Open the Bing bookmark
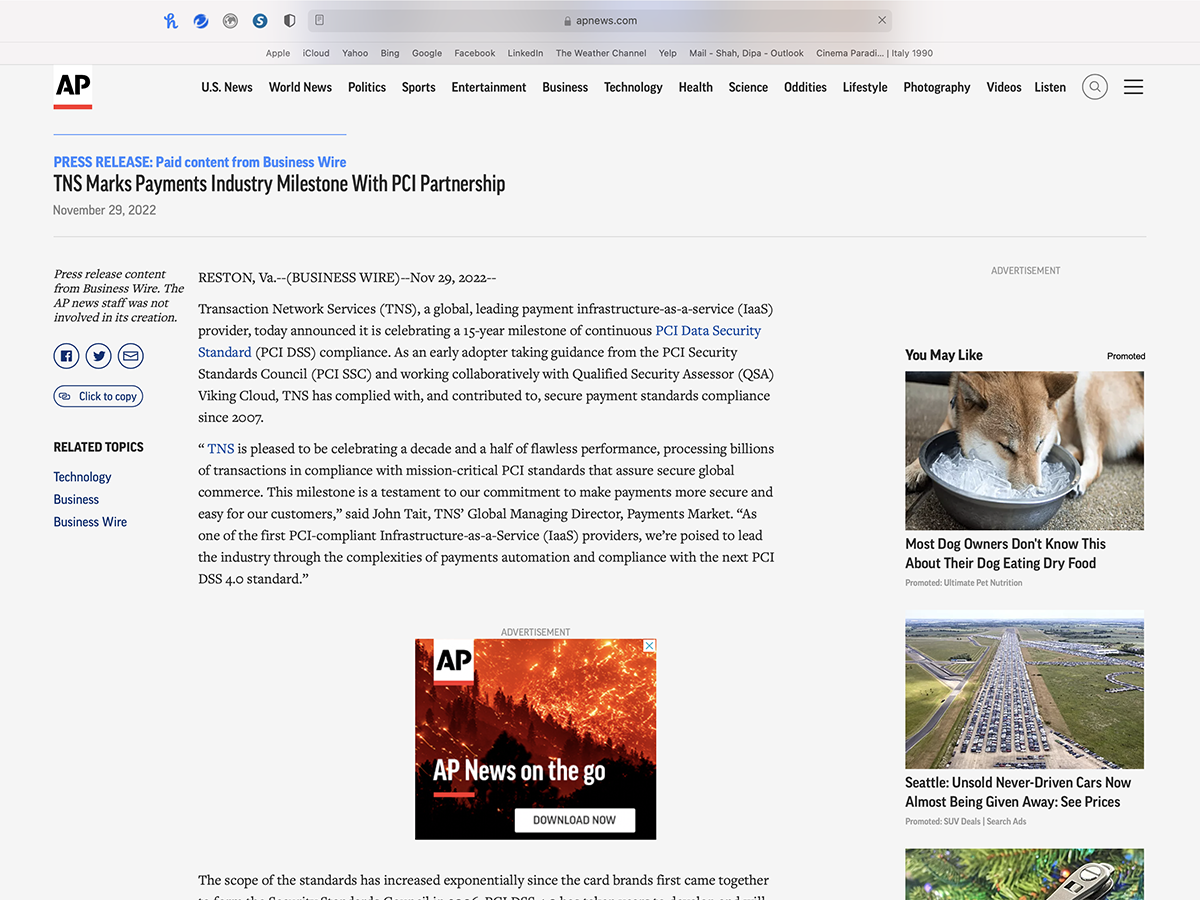Screen dimensions: 1200x900 [390, 53]
